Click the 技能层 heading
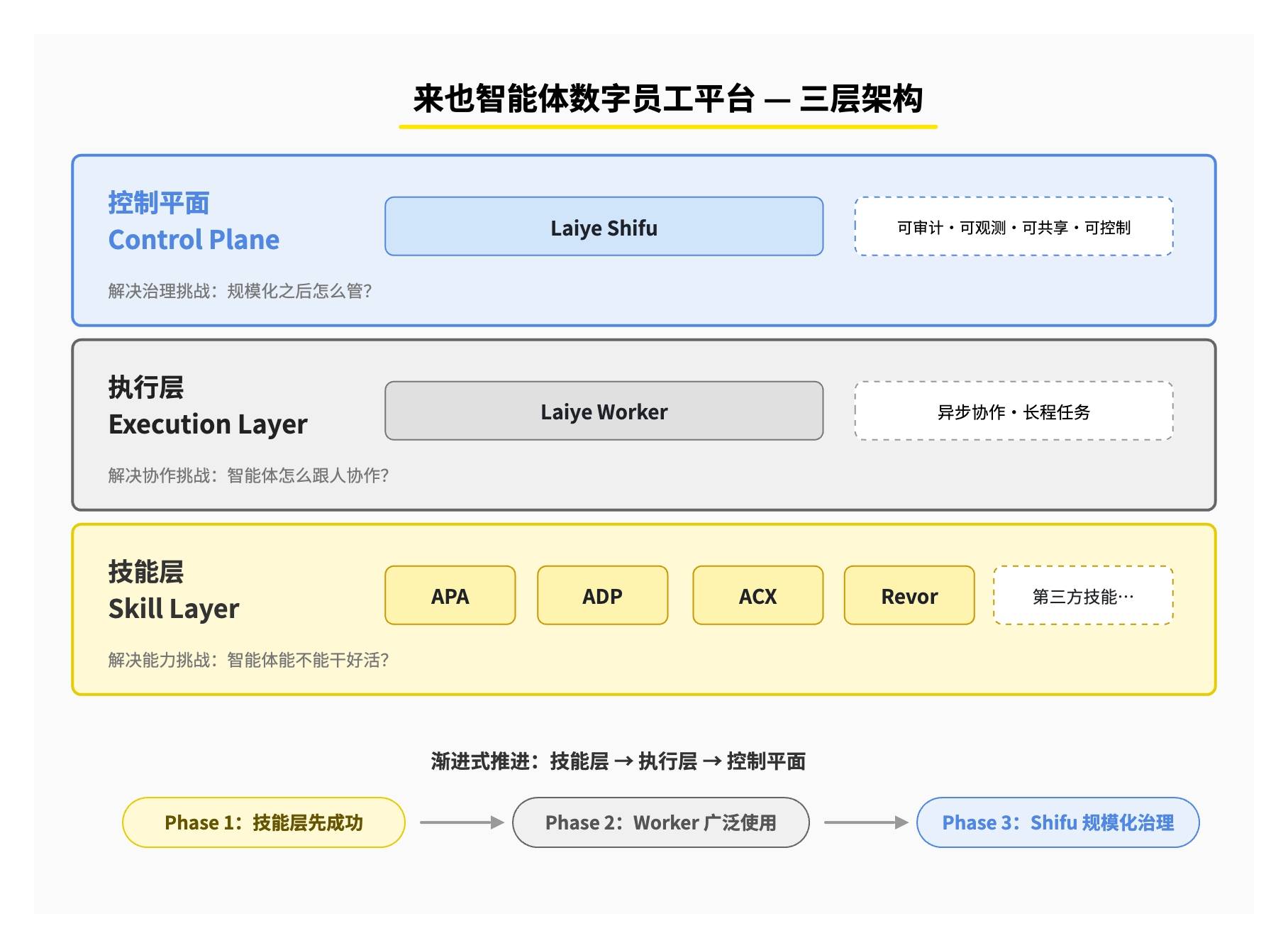 click(146, 572)
